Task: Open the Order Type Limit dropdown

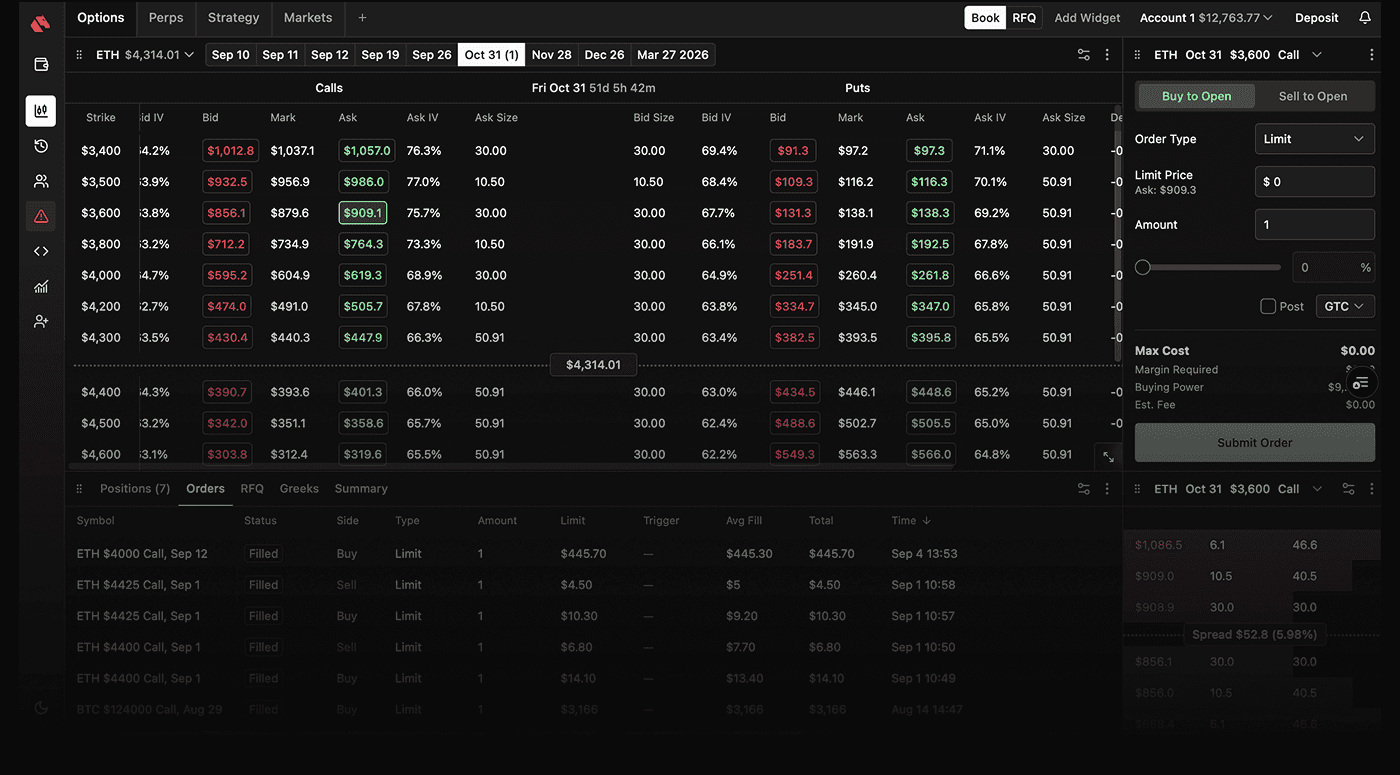Action: point(1314,139)
